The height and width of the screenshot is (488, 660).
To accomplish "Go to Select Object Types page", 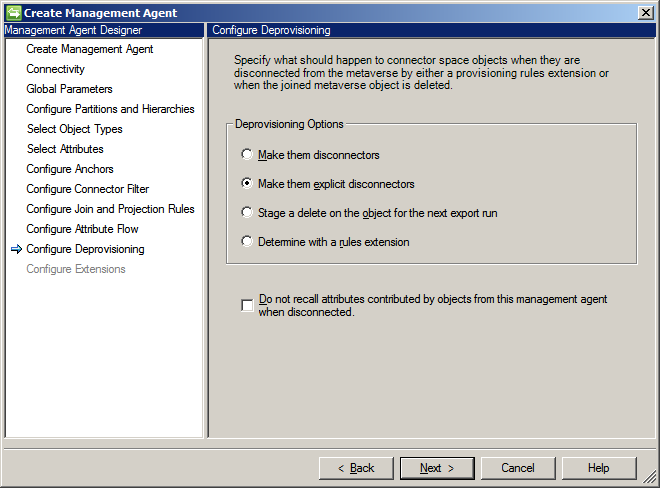I will click(x=74, y=129).
